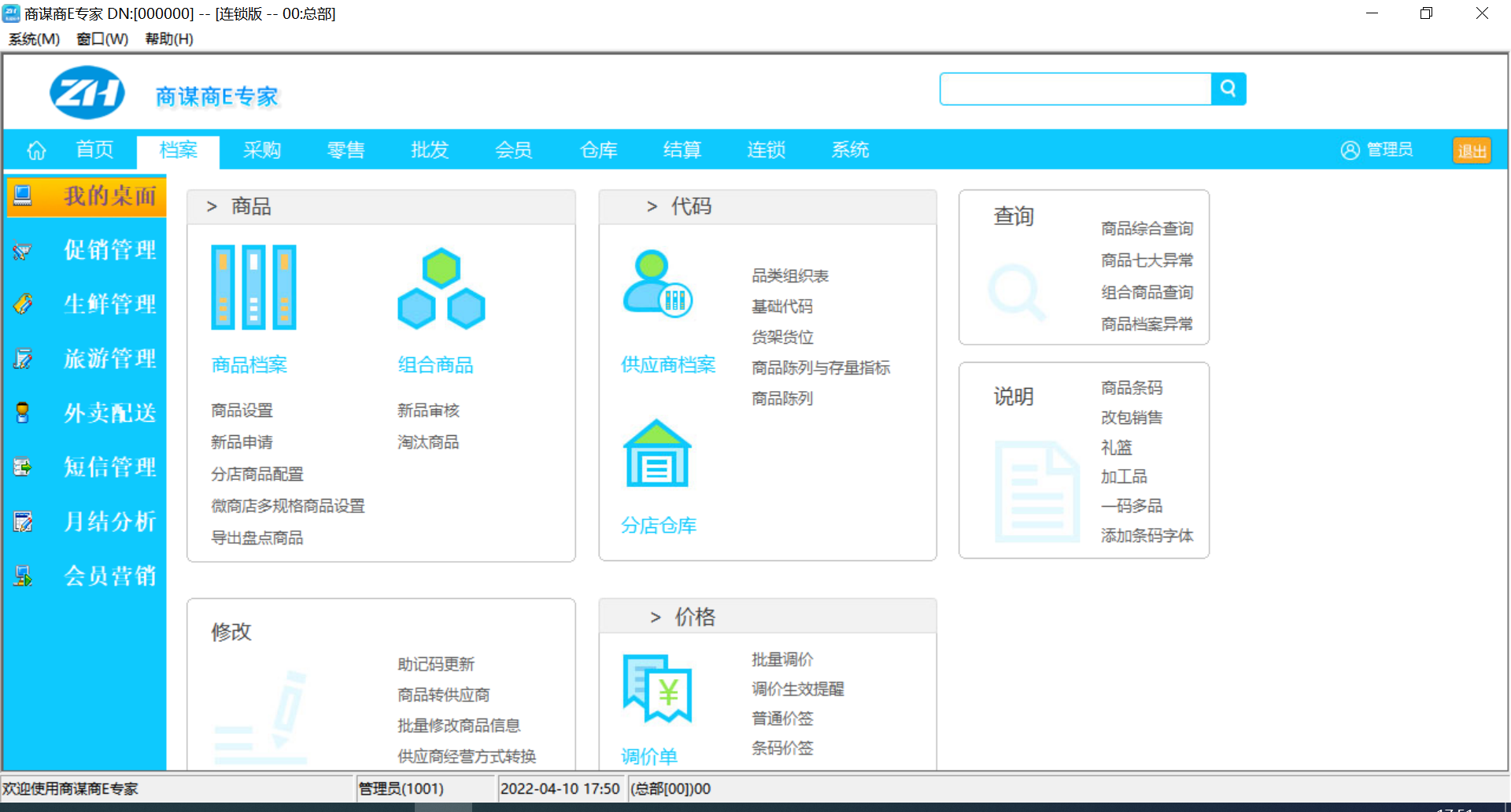Open the 淘汰商品 link
This screenshot has height=812, width=1511.
pyautogui.click(x=428, y=442)
